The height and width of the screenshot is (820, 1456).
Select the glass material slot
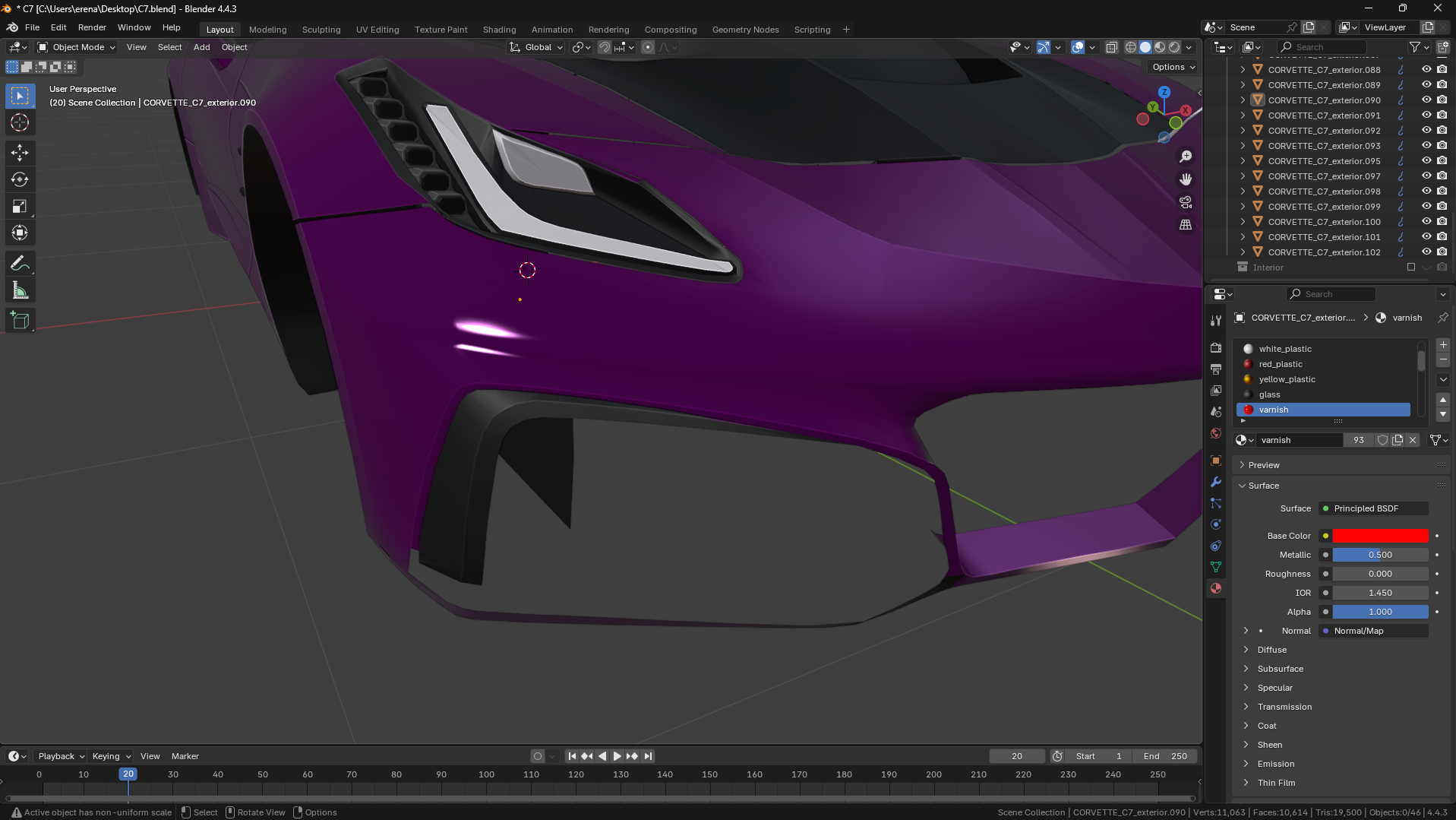(1323, 394)
